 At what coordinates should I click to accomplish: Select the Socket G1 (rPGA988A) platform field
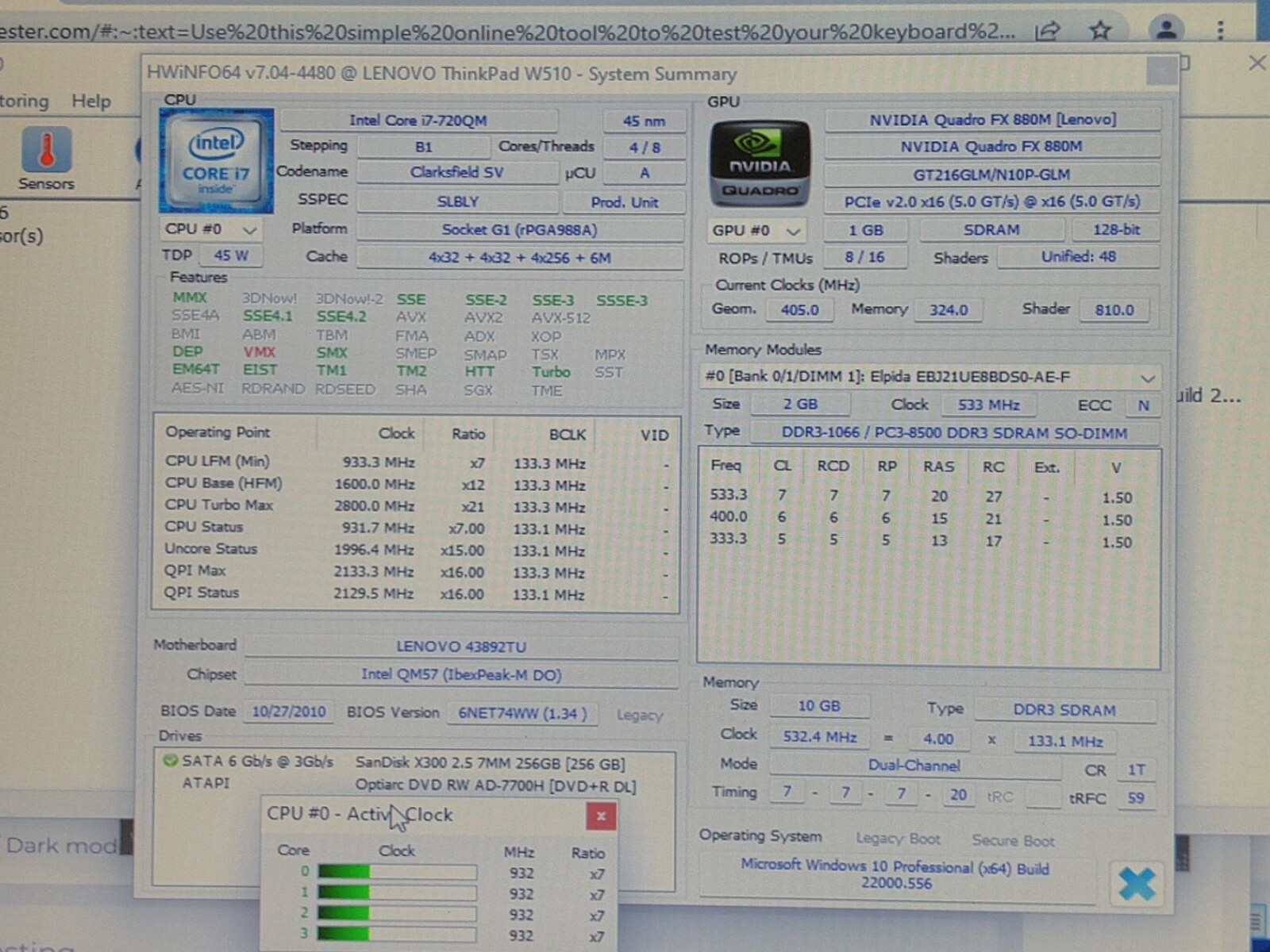[520, 230]
